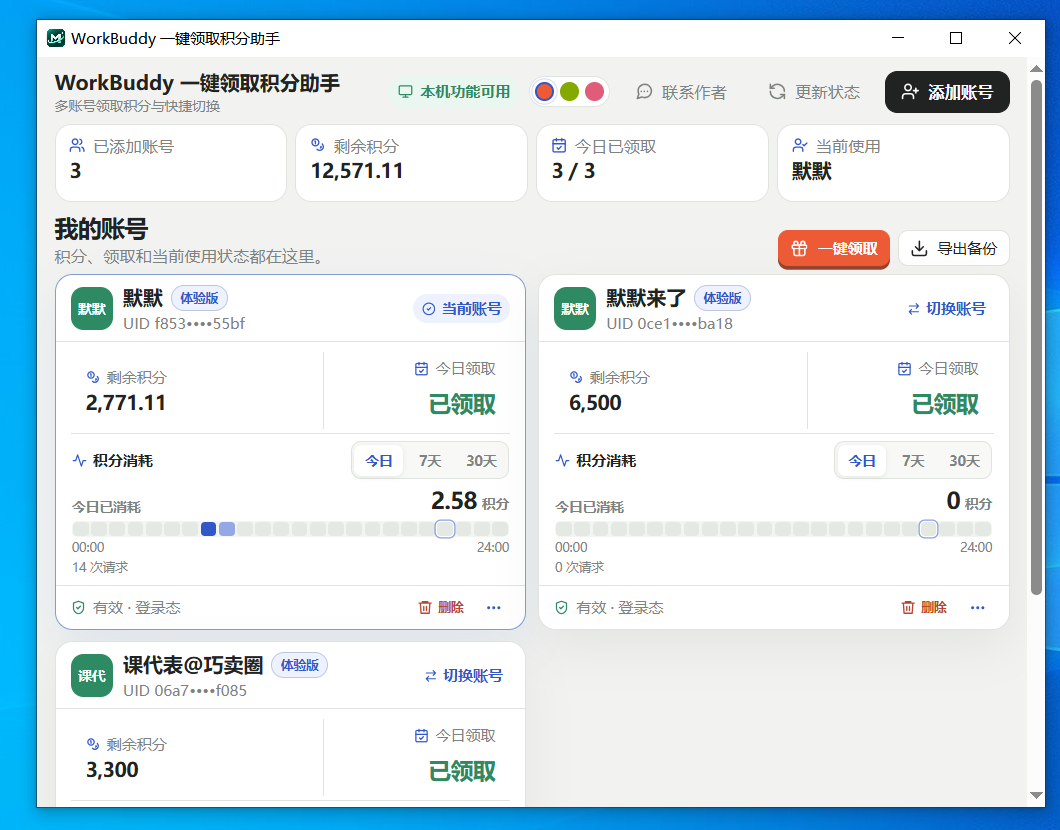The width and height of the screenshot is (1060, 830).
Task: Click 本机功能可用 status badge
Action: pyautogui.click(x=454, y=92)
